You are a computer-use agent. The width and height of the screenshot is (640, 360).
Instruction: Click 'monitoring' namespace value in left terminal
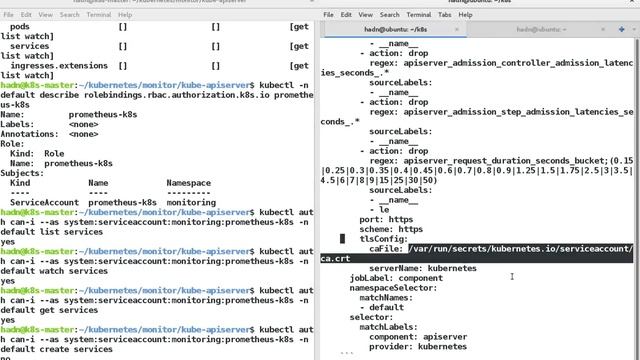pos(191,202)
